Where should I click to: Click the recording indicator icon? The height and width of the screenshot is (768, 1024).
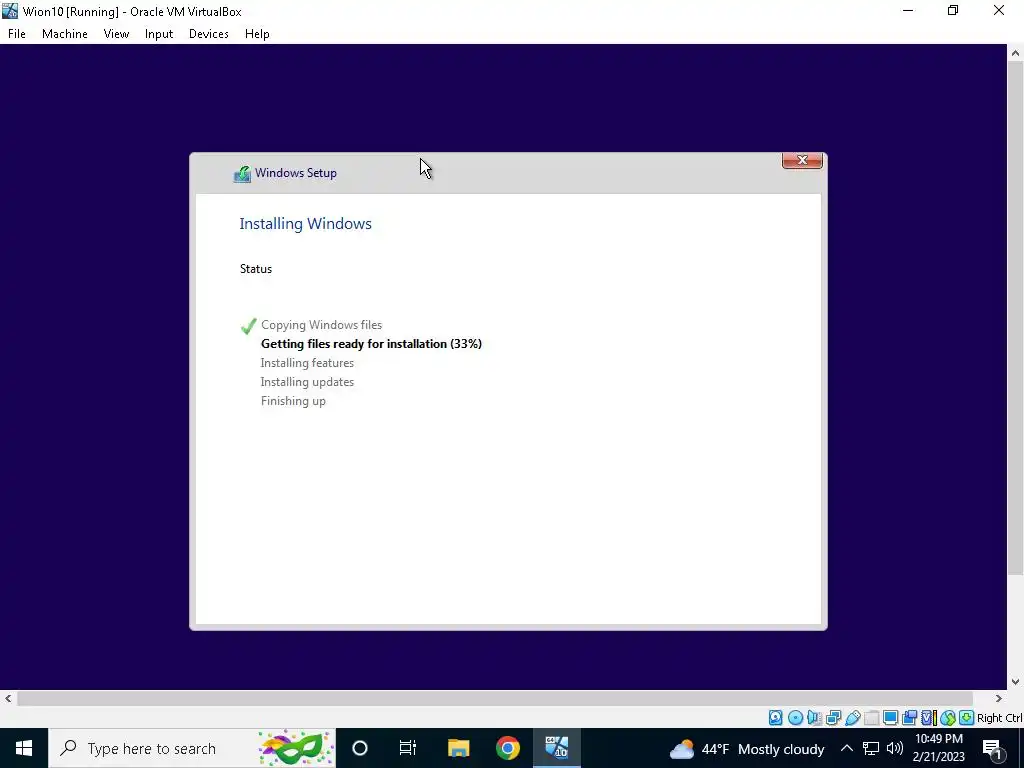click(910, 718)
